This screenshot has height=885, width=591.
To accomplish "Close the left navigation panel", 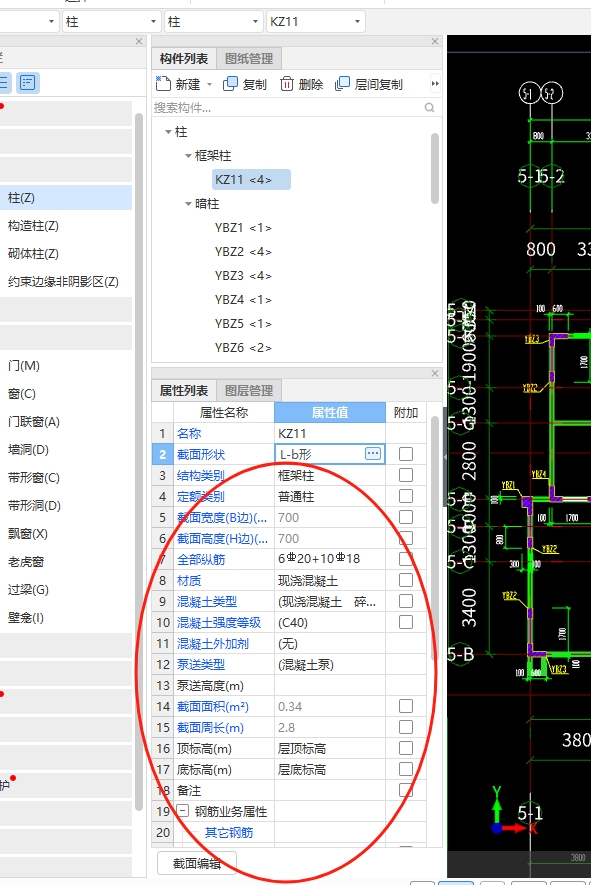I will coord(139,41).
